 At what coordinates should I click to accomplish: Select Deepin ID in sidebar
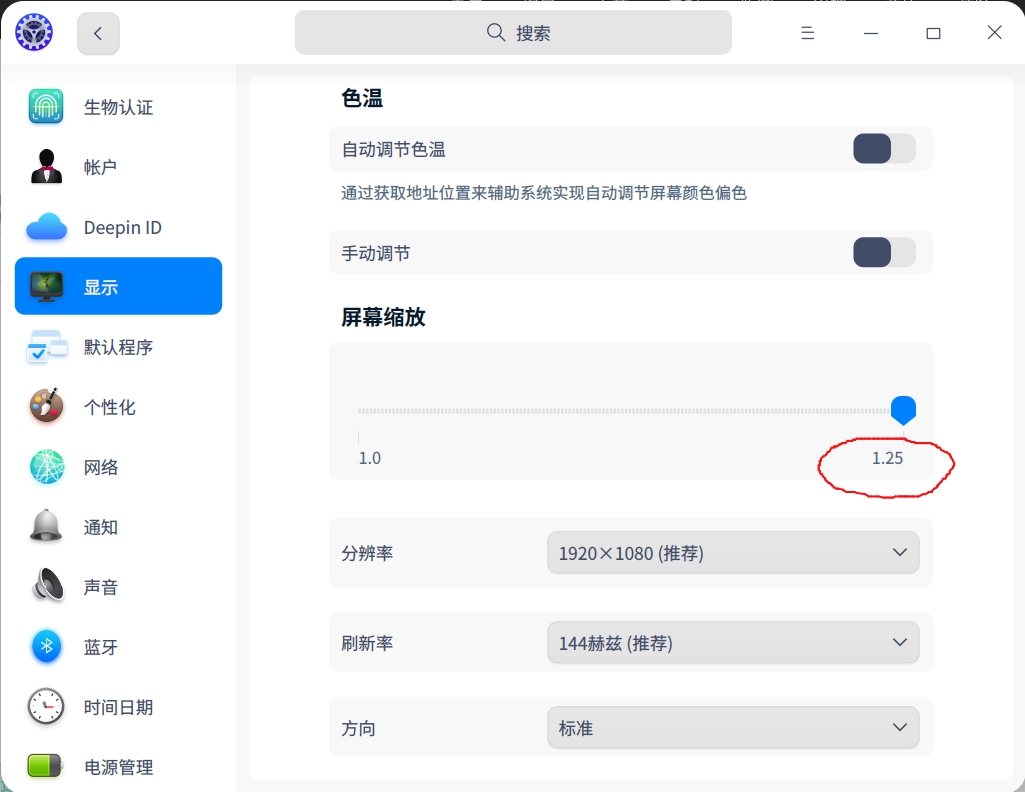[x=118, y=227]
